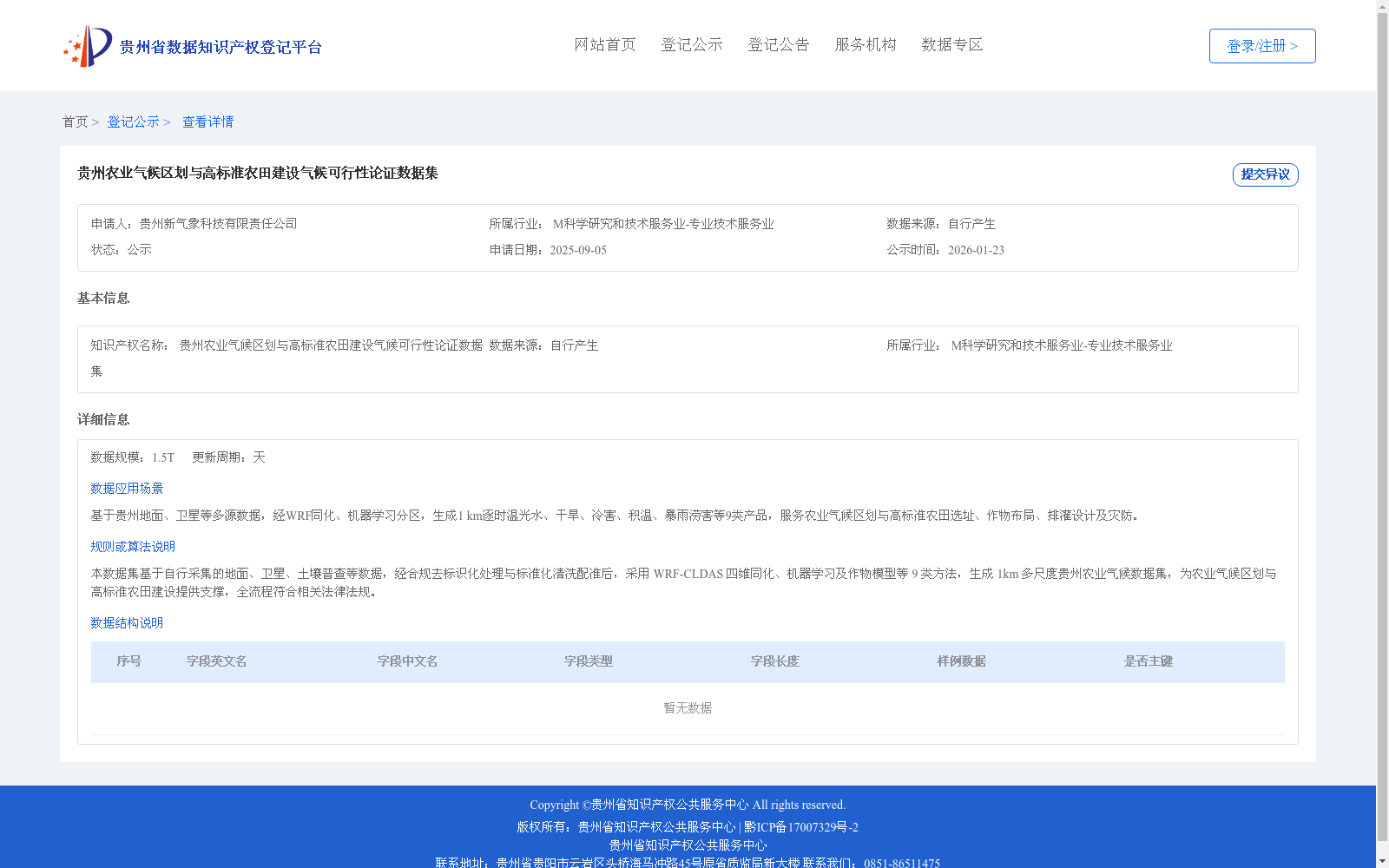Image resolution: width=1389 pixels, height=868 pixels.
Task: Click the 数据应用场景 heading
Action: tap(127, 489)
